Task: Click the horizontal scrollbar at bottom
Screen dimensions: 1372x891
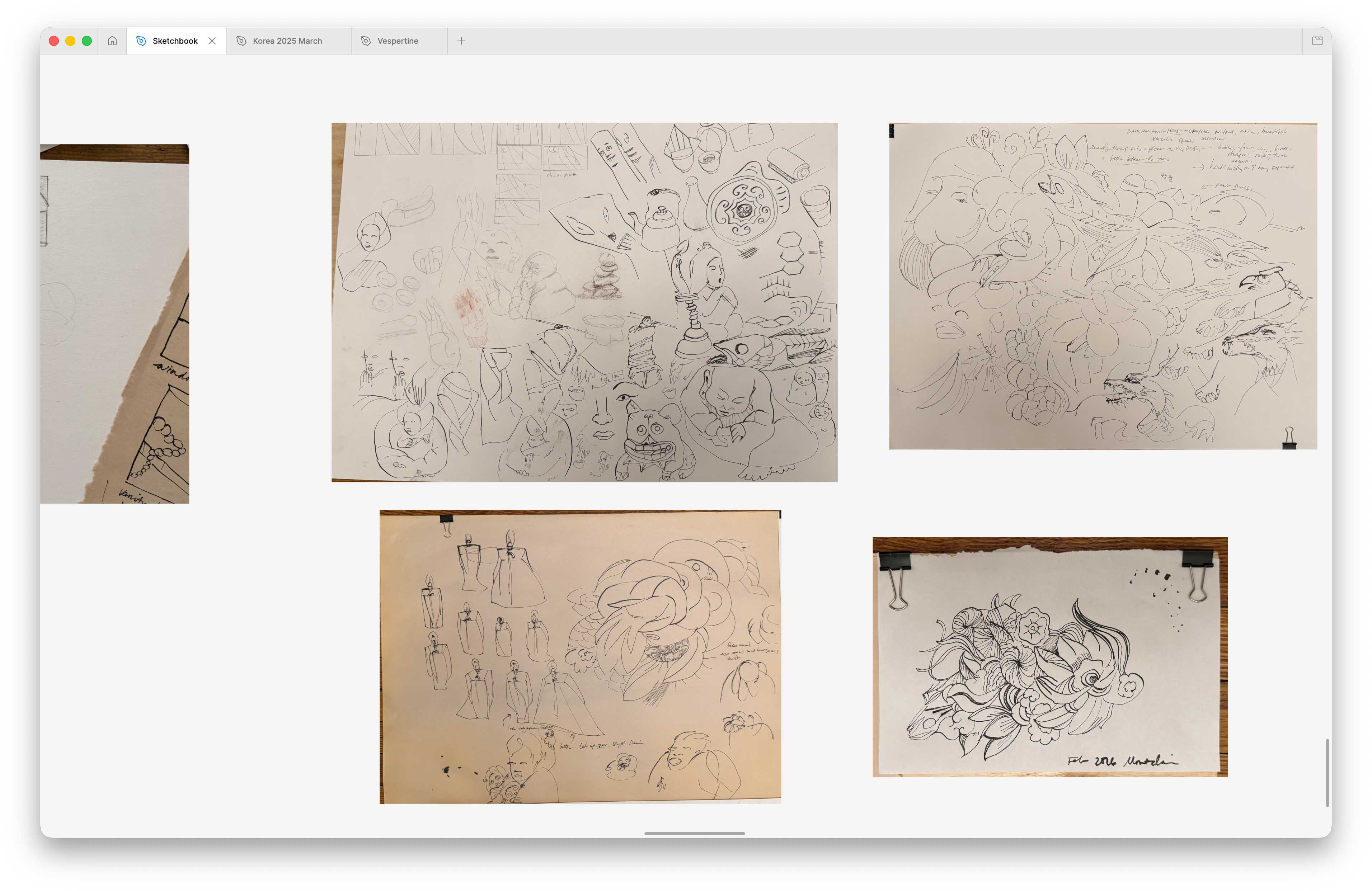Action: coord(694,833)
